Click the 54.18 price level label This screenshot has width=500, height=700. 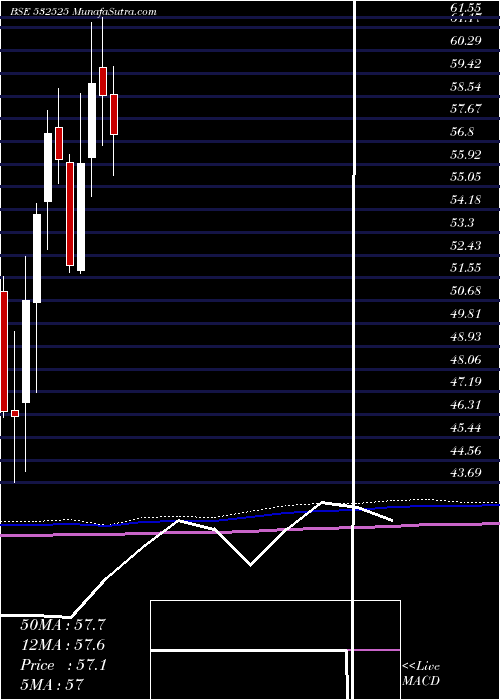[x=466, y=200]
